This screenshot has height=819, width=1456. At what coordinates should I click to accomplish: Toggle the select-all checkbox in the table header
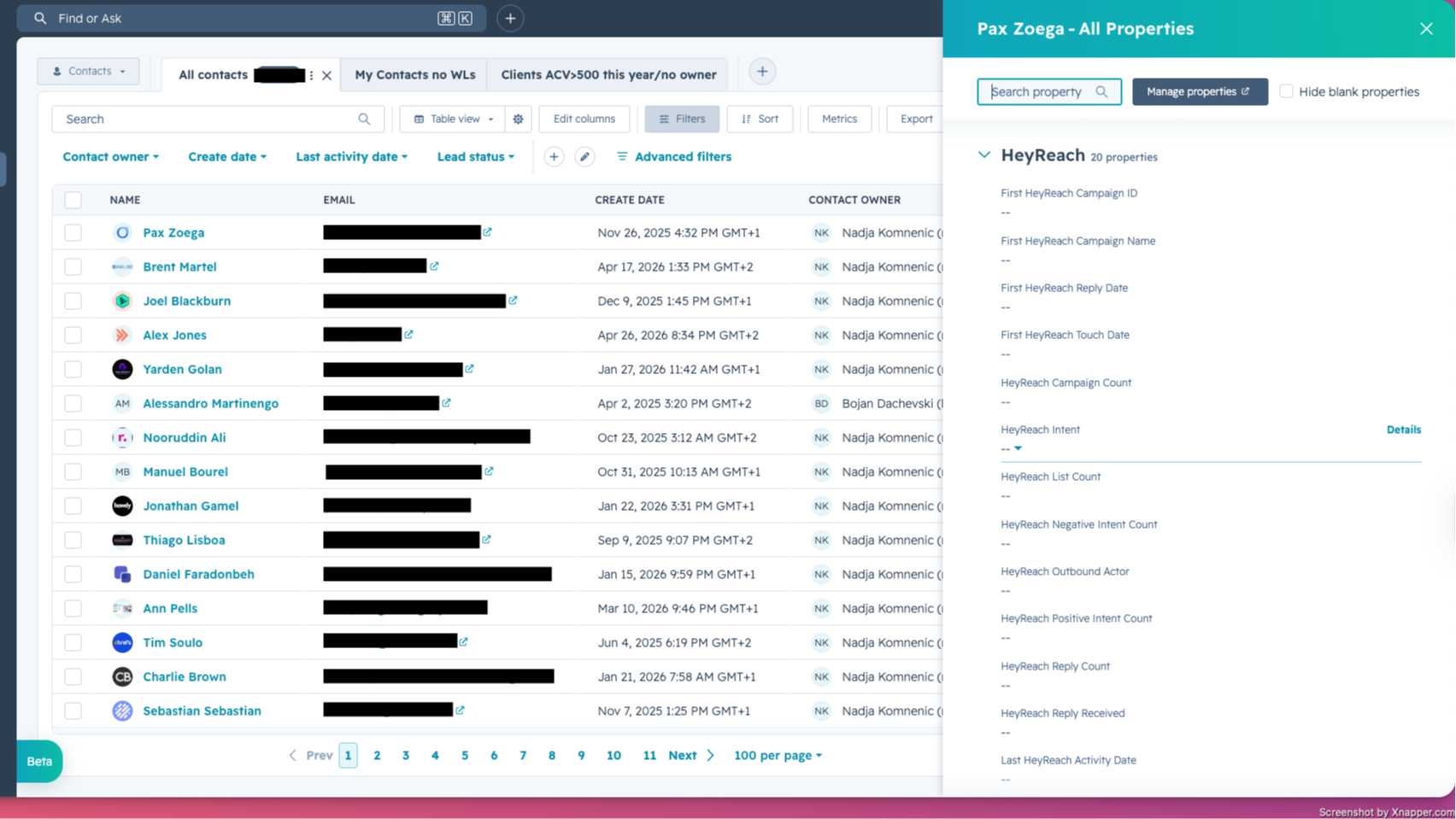(x=73, y=200)
